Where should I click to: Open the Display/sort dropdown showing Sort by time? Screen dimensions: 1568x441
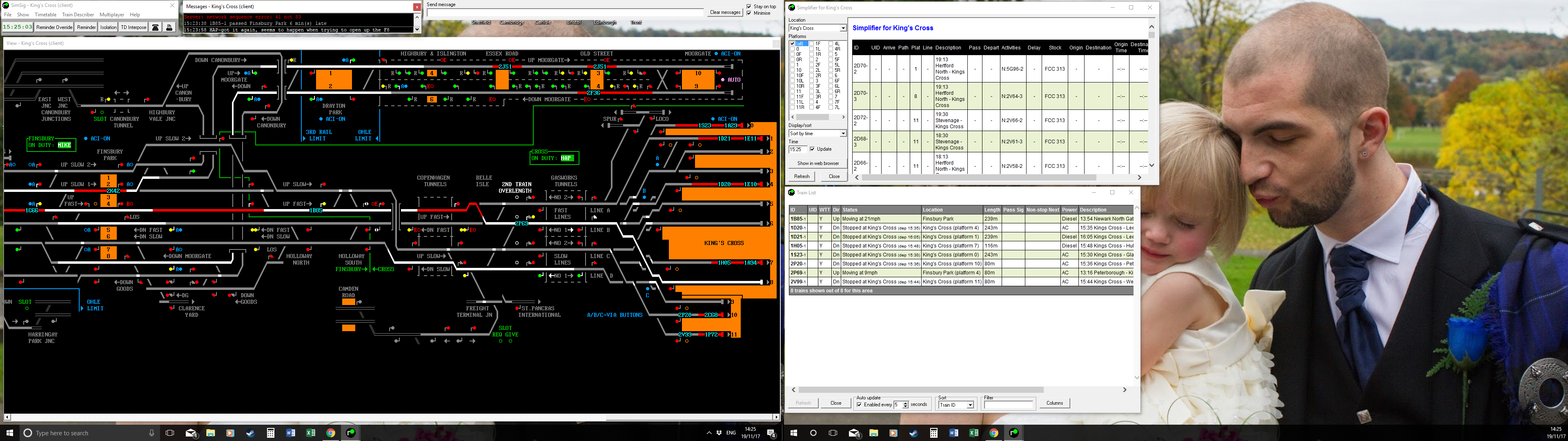817,134
